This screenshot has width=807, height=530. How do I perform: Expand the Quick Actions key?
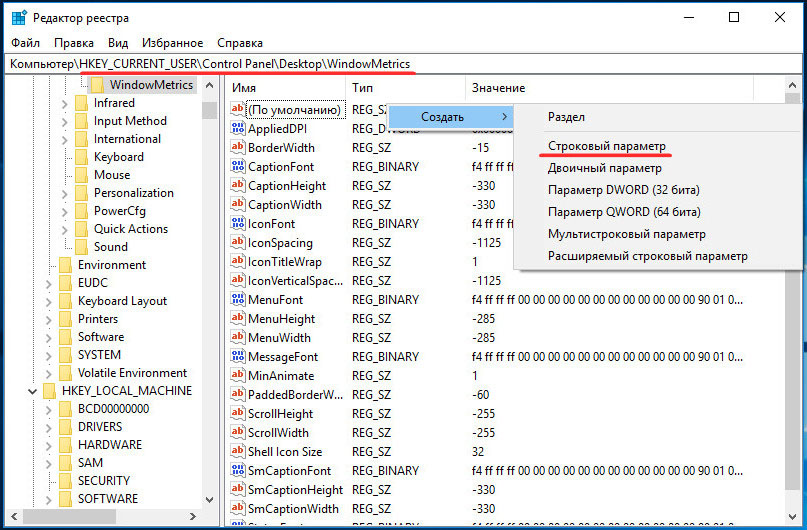click(x=64, y=230)
